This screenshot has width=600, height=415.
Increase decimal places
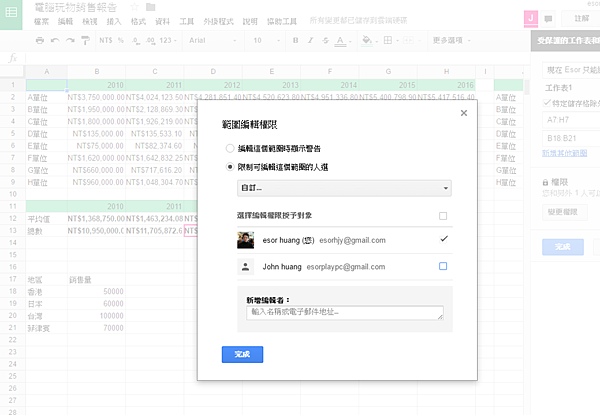(150, 40)
